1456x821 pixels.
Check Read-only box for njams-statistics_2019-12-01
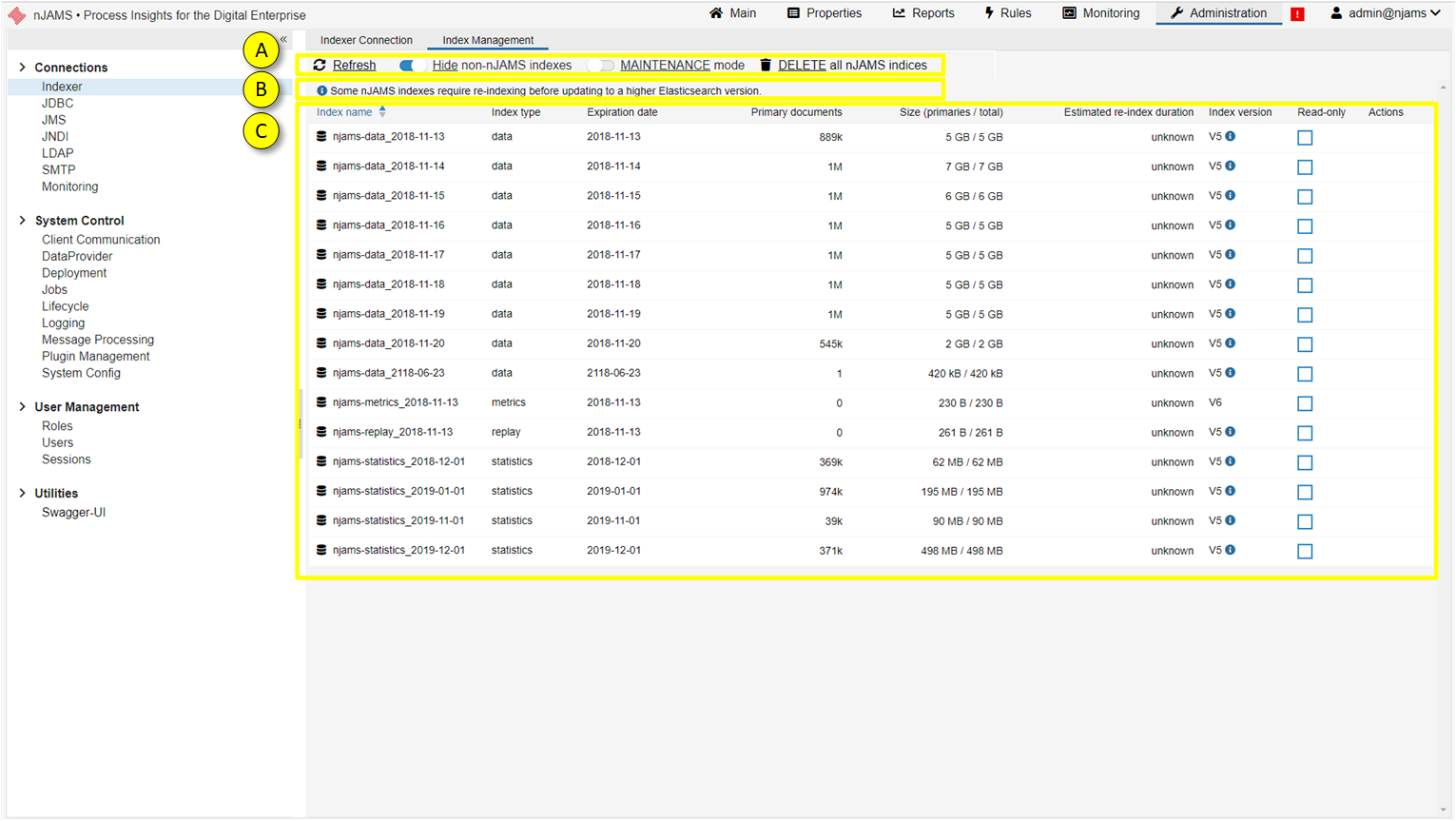click(1305, 551)
